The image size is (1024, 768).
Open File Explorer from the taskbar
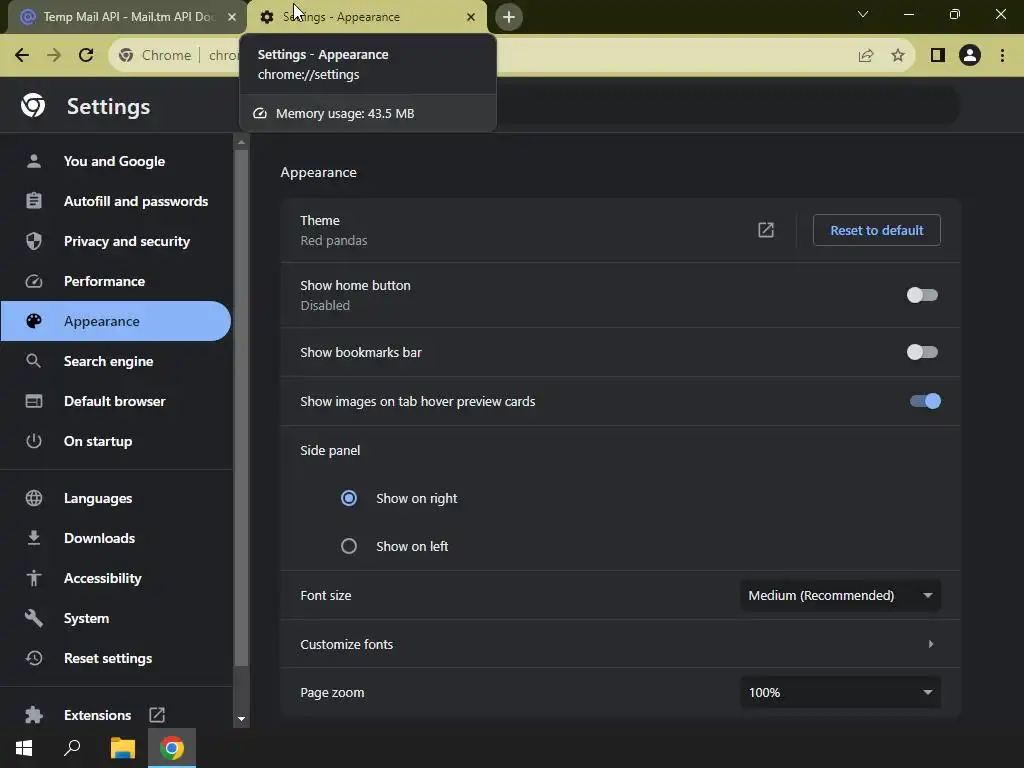click(122, 748)
